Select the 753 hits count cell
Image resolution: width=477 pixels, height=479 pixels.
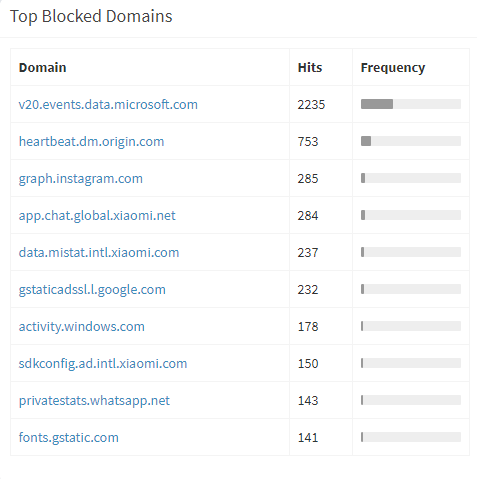click(308, 141)
